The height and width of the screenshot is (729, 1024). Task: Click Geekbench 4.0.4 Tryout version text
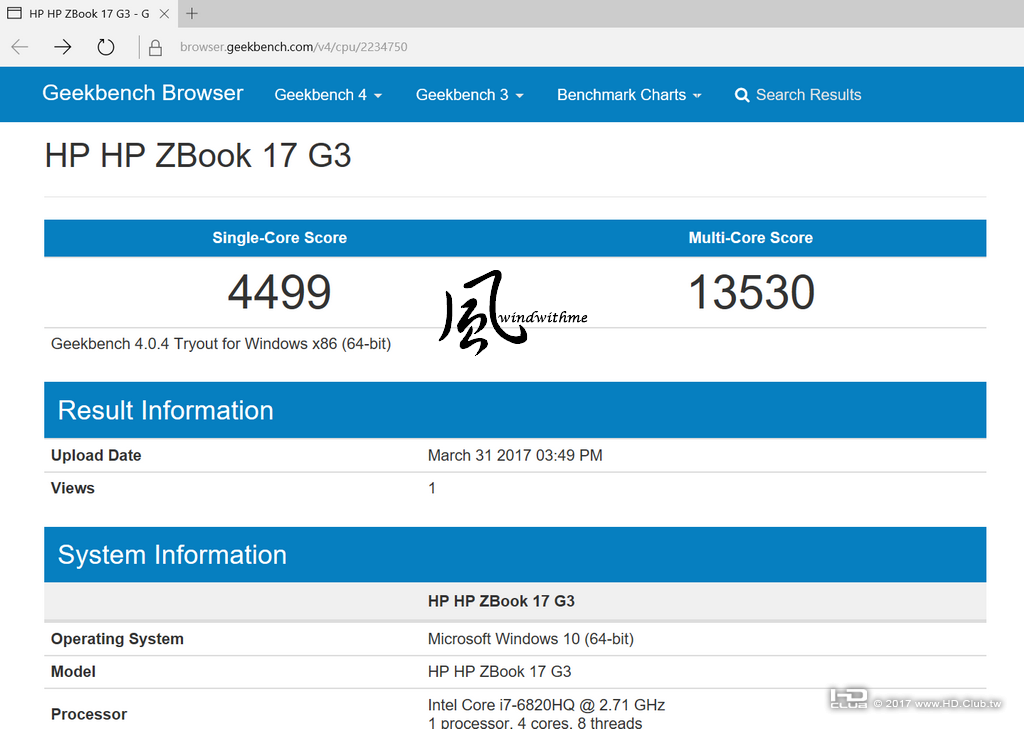pyautogui.click(x=221, y=344)
